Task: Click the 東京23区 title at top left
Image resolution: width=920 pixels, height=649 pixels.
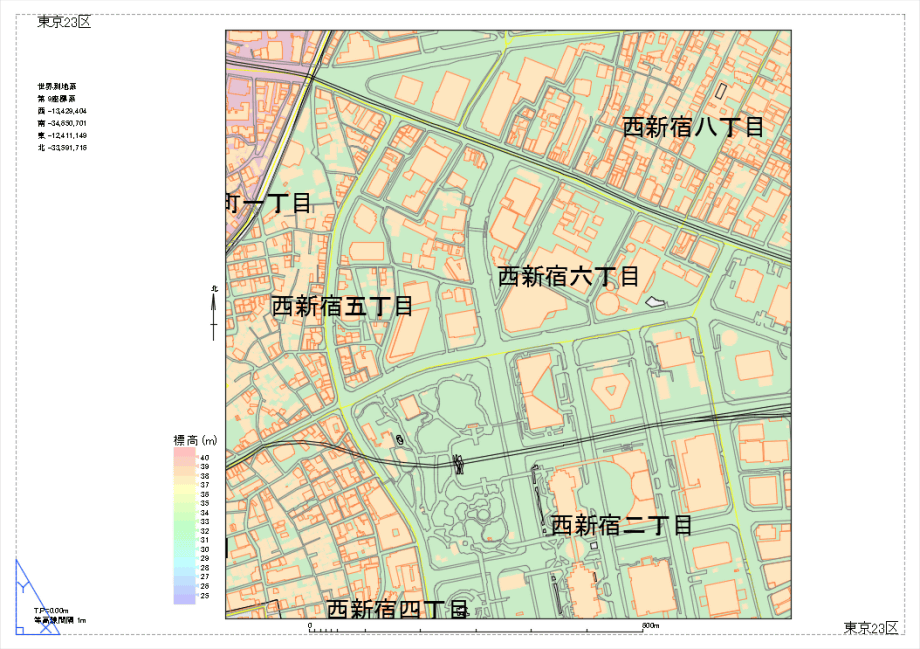Action: [64, 22]
